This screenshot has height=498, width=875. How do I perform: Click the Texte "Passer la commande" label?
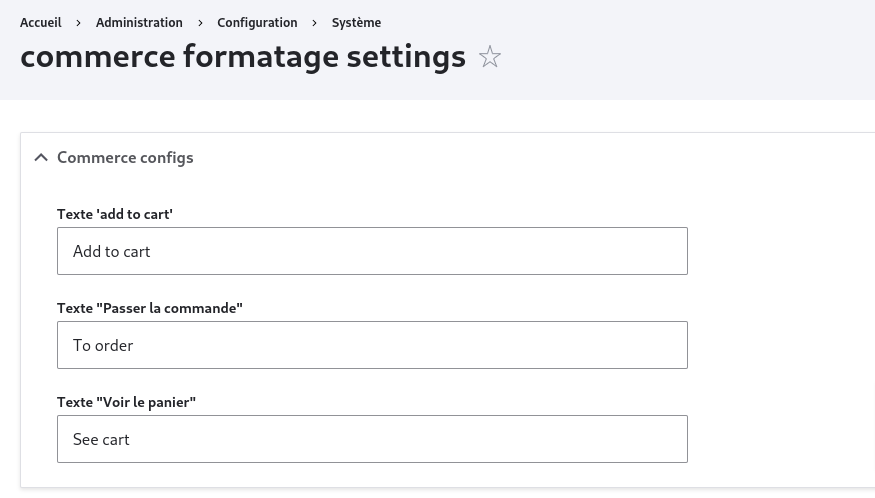150,308
